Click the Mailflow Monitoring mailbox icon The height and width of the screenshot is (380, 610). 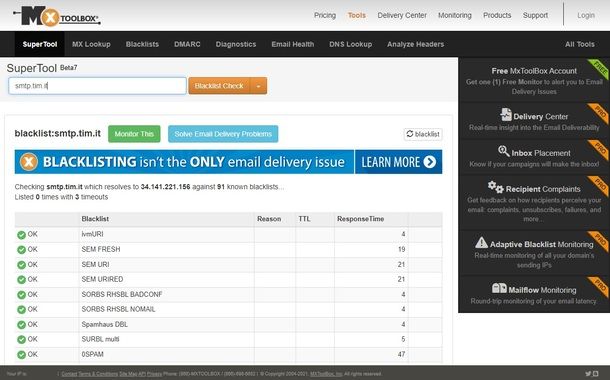coord(499,288)
